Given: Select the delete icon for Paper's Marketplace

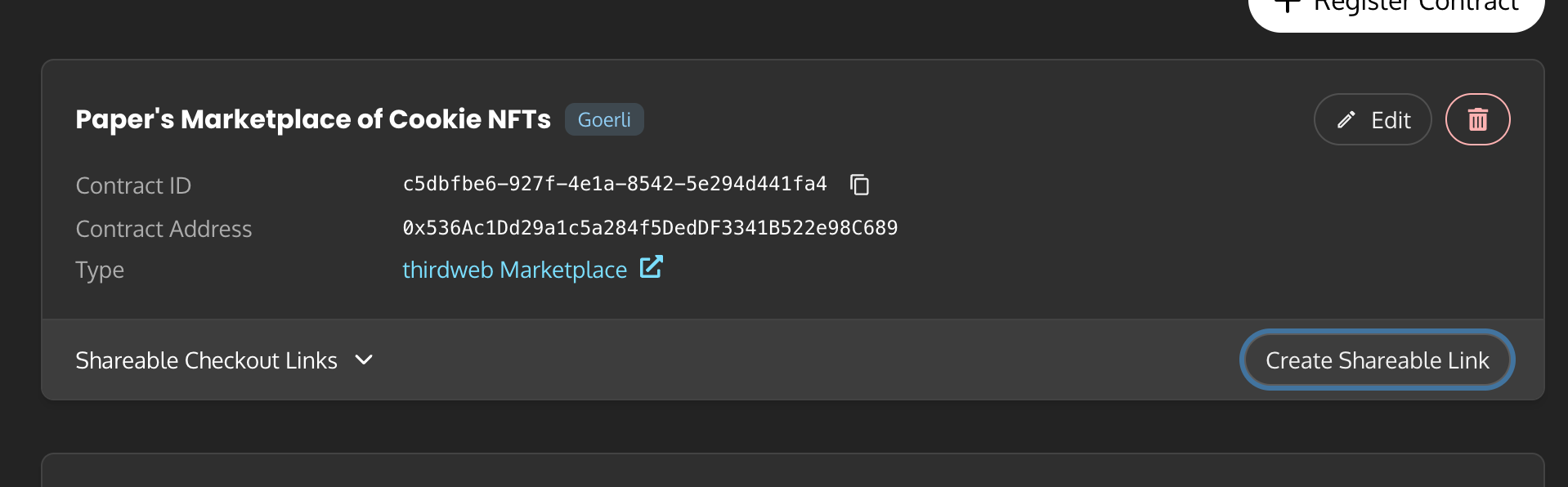Looking at the screenshot, I should coord(1477,119).
